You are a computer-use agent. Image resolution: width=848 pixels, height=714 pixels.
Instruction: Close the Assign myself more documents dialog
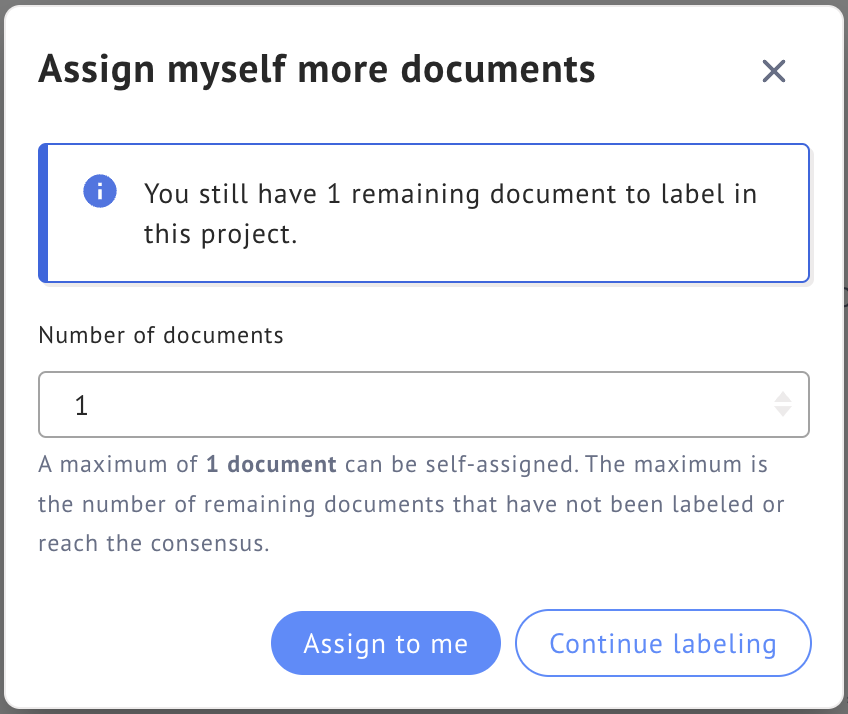(773, 71)
